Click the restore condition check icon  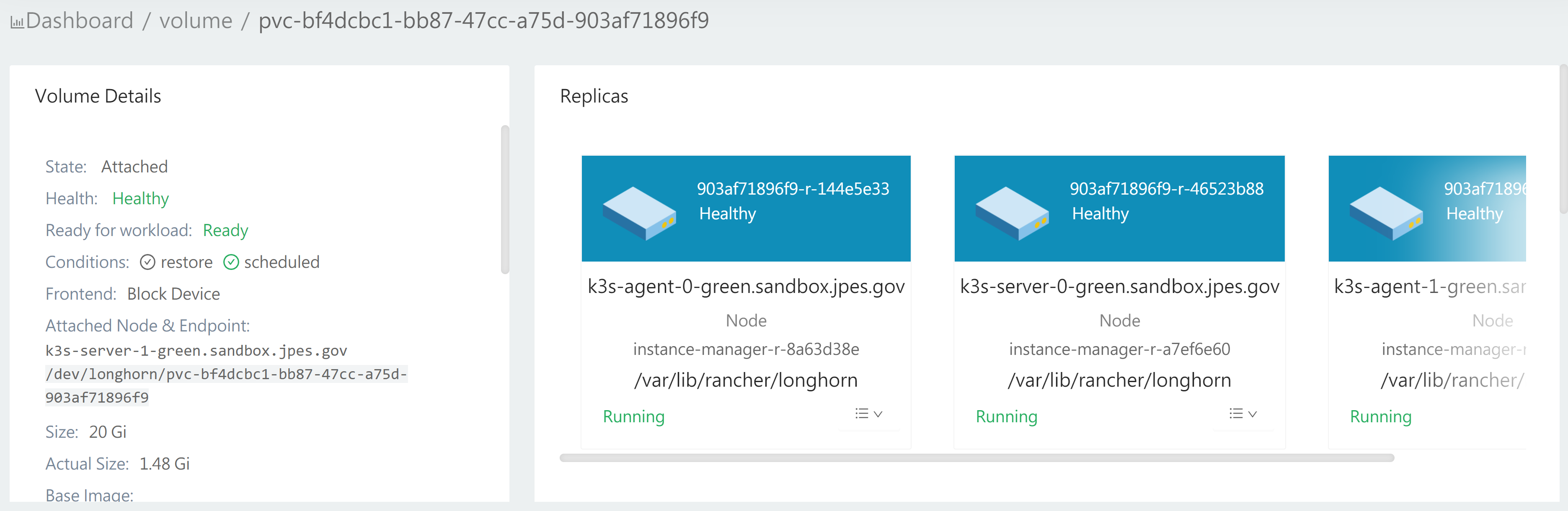tap(148, 262)
